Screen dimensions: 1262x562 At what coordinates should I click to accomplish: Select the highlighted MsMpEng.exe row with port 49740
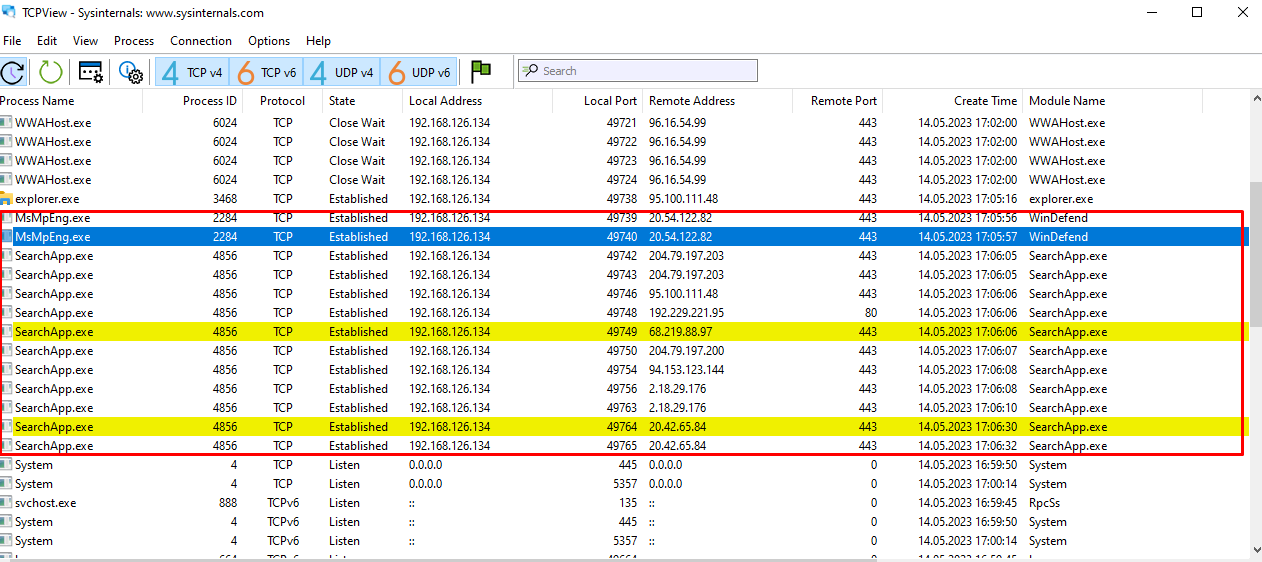point(624,237)
